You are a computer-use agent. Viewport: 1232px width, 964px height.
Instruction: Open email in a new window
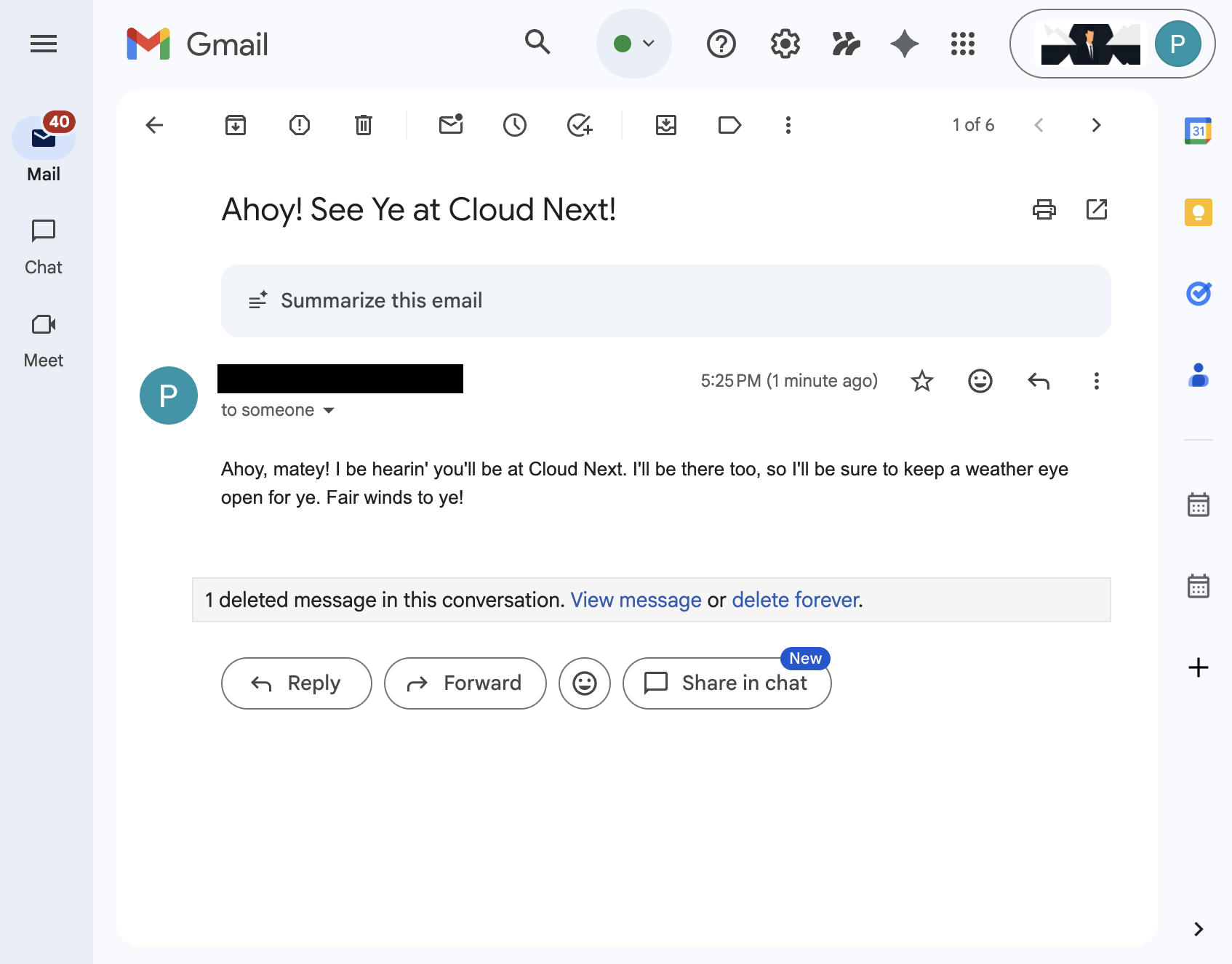pyautogui.click(x=1096, y=209)
